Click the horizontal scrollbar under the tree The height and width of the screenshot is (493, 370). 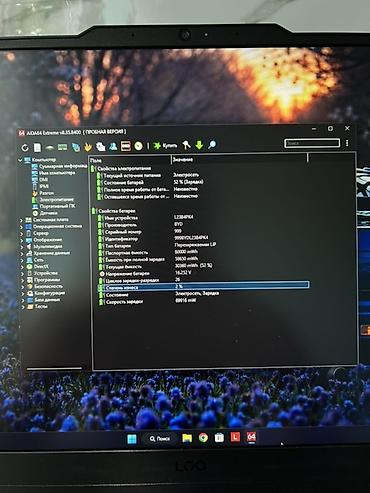(54, 368)
